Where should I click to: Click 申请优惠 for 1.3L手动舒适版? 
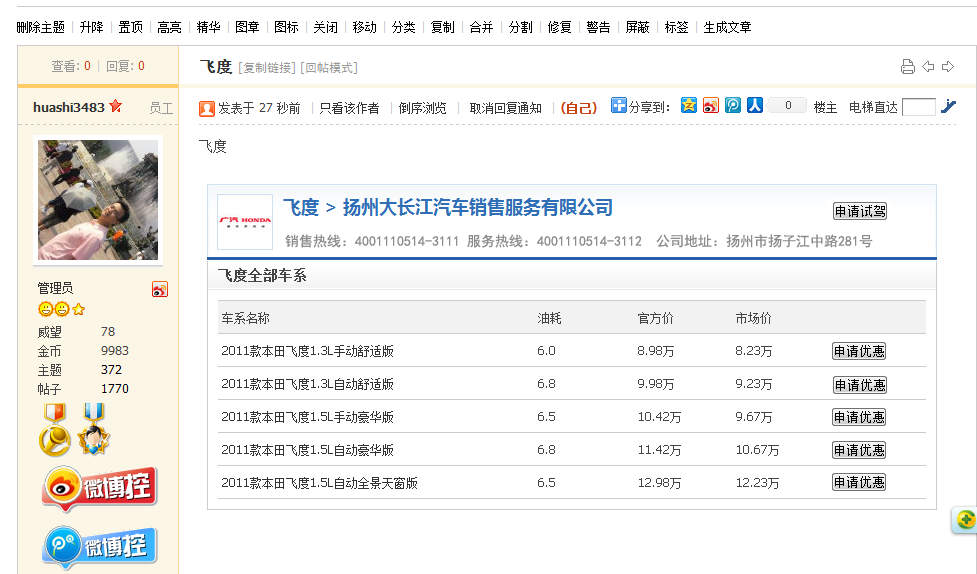pyautogui.click(x=859, y=352)
